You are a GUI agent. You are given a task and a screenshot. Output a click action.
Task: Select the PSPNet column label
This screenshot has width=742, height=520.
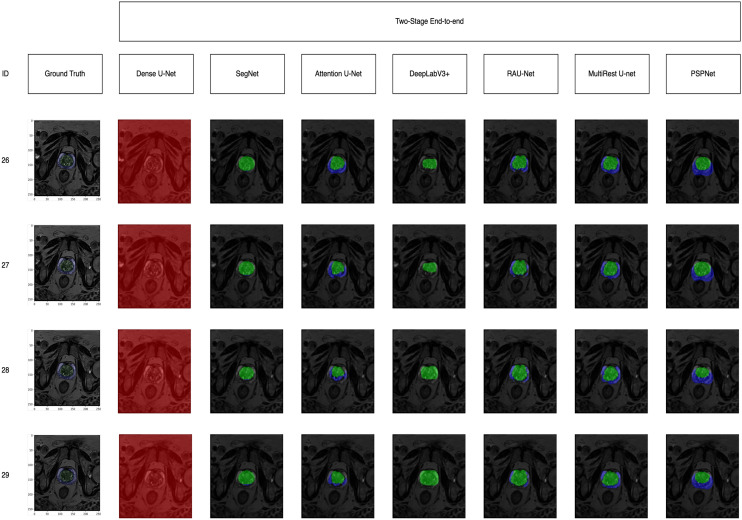click(703, 74)
